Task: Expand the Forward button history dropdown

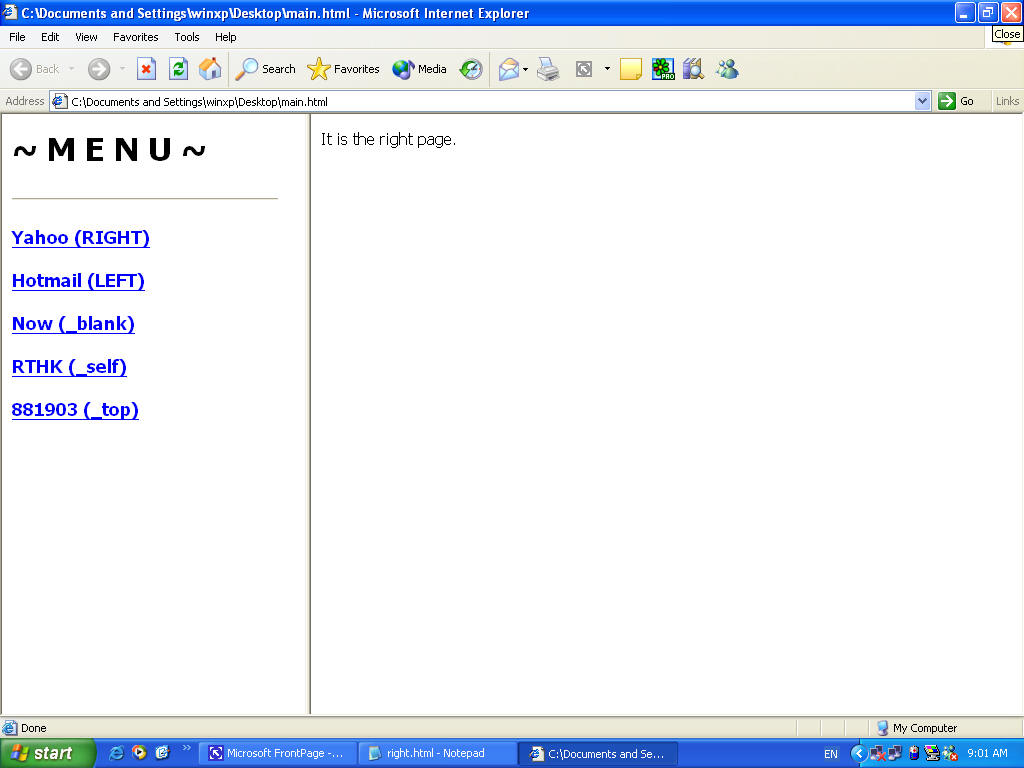Action: (122, 69)
